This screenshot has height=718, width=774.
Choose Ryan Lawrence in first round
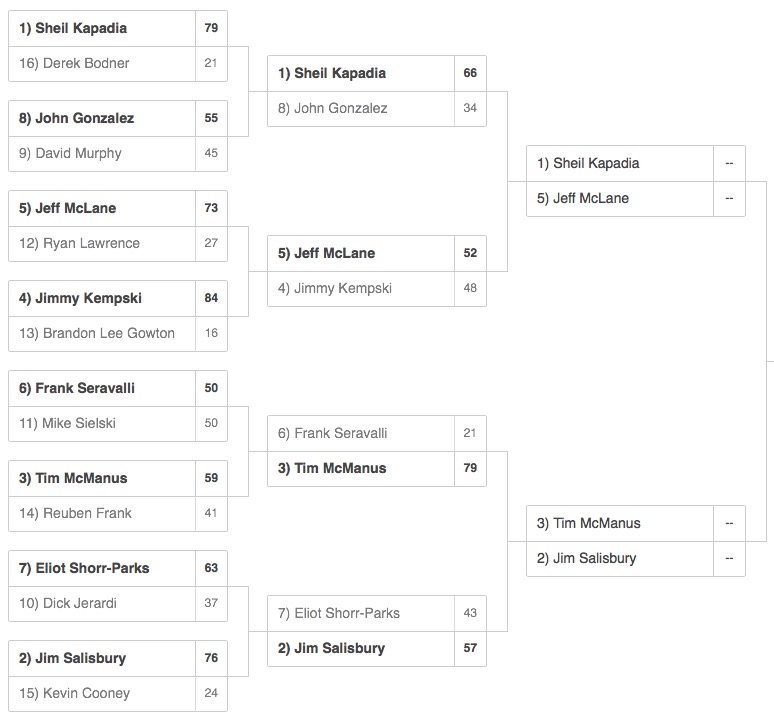point(117,244)
